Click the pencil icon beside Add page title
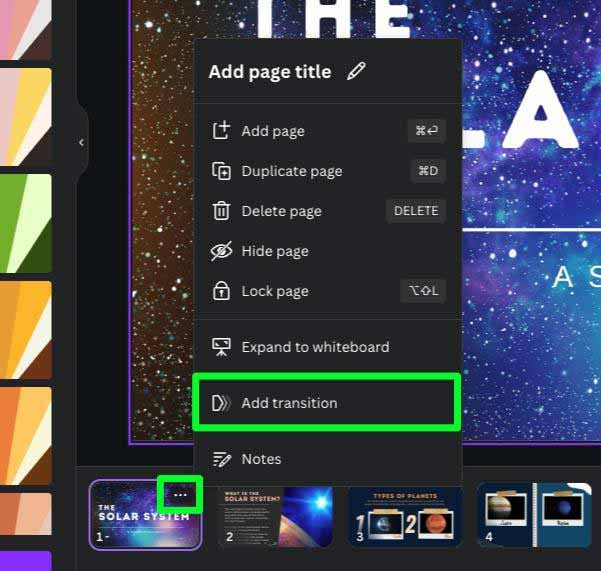This screenshot has height=571, width=601. tap(356, 71)
